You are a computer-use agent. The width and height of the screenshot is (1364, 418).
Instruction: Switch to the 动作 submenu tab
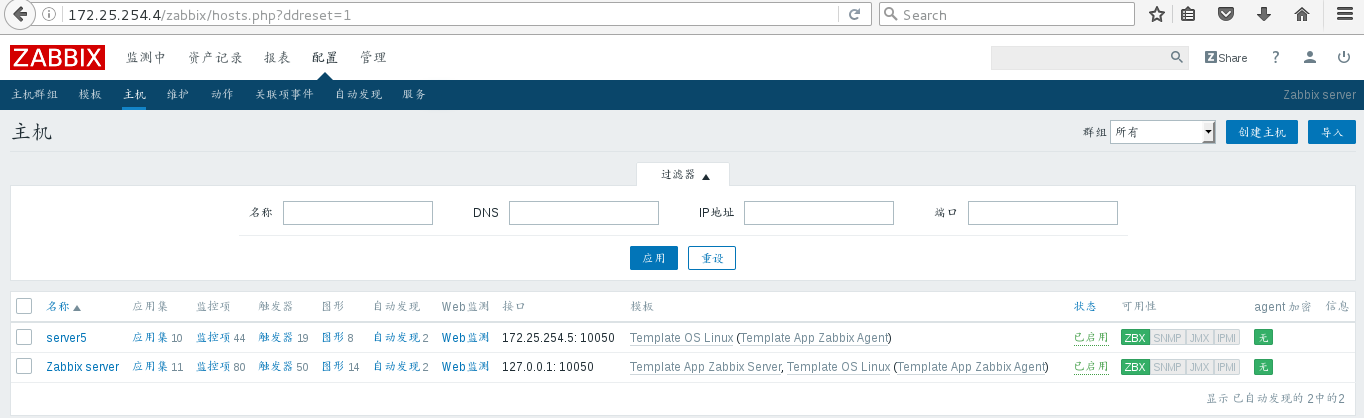tap(222, 95)
